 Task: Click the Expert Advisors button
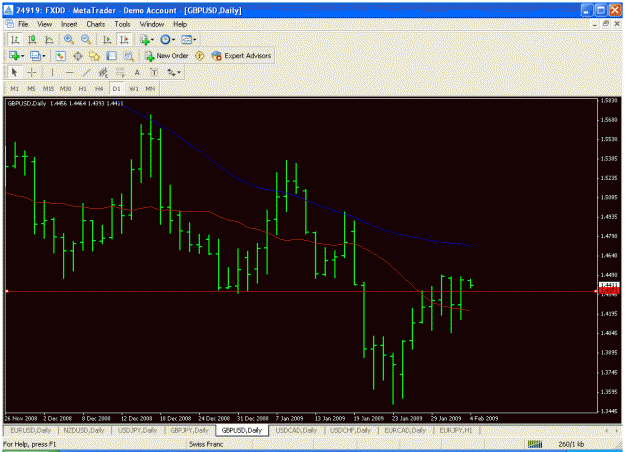pos(242,56)
